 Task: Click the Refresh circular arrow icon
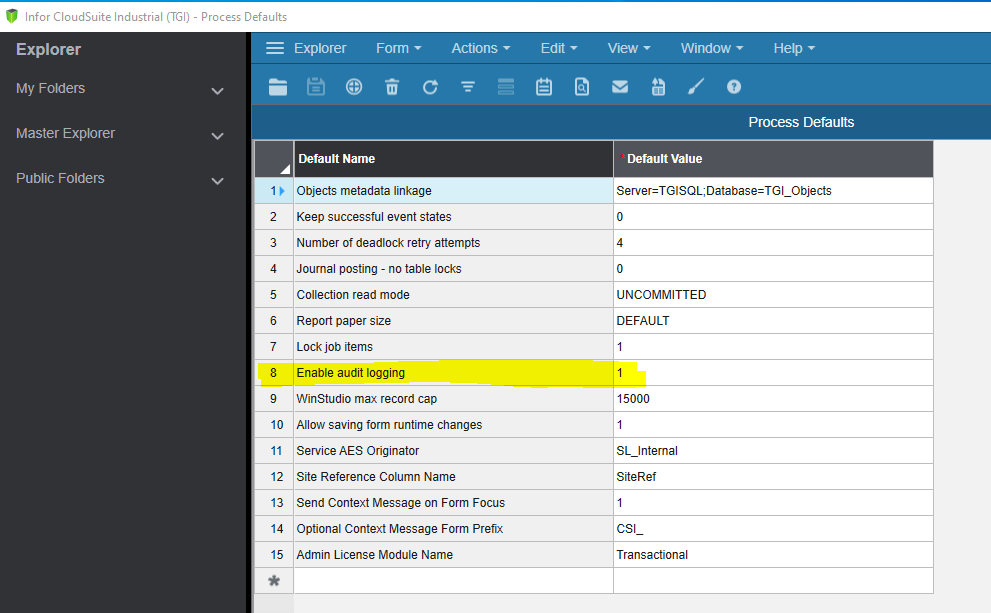pos(430,87)
